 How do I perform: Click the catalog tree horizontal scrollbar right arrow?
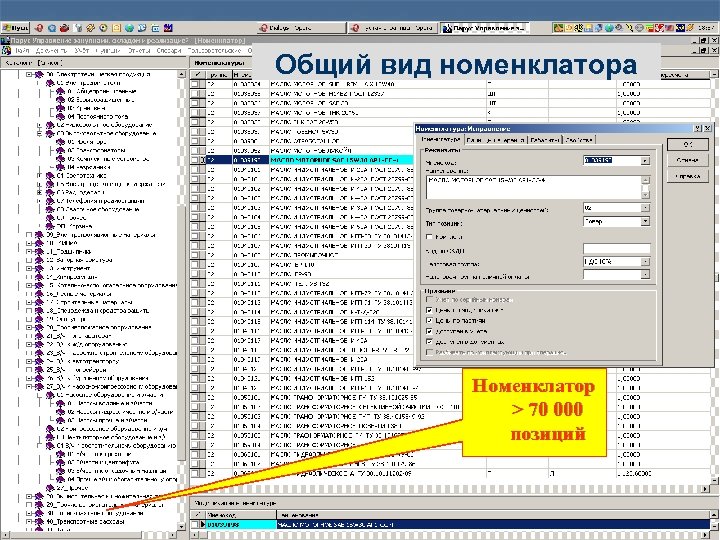[x=173, y=535]
